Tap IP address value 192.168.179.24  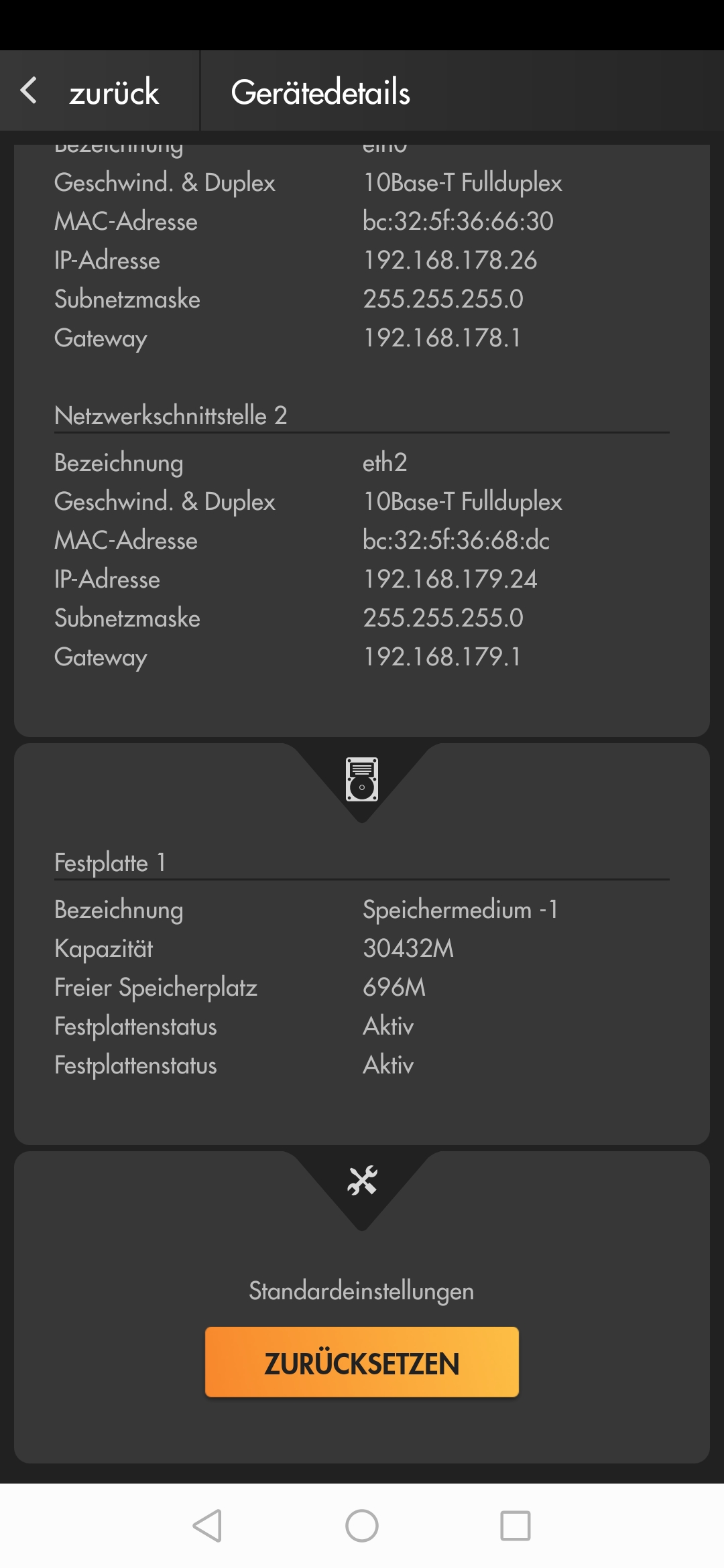coord(450,579)
